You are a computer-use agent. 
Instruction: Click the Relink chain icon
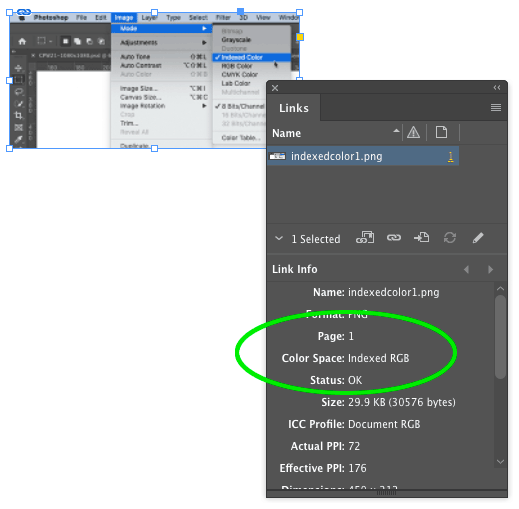(394, 238)
